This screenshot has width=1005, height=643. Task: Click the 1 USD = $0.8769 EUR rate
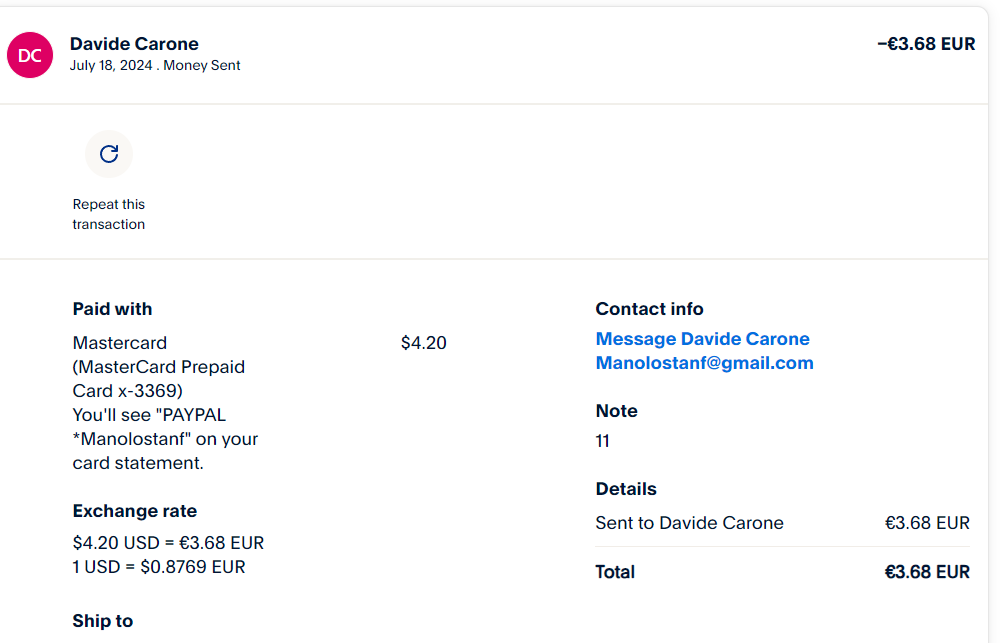158,567
